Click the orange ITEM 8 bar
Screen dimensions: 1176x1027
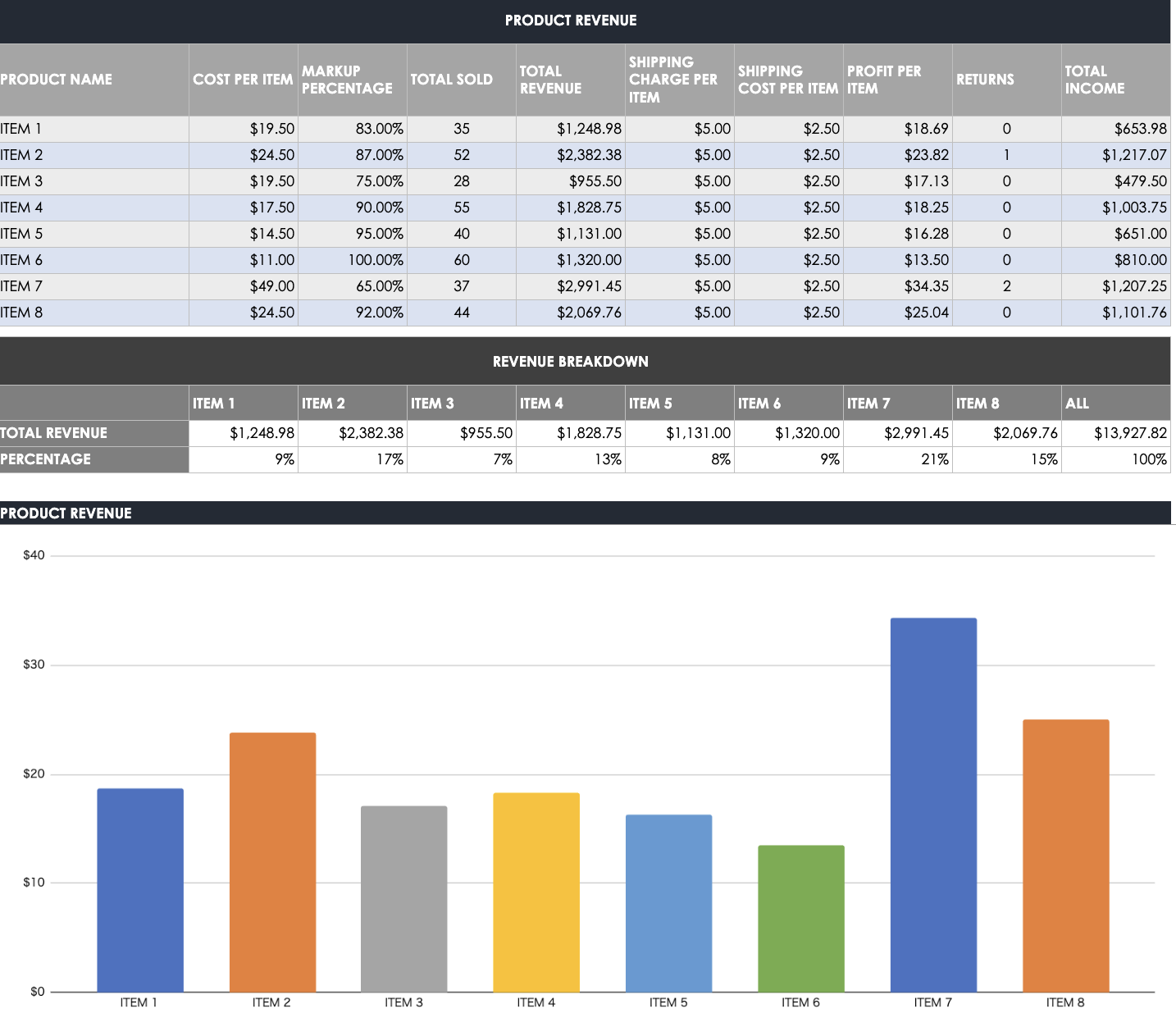click(1064, 853)
